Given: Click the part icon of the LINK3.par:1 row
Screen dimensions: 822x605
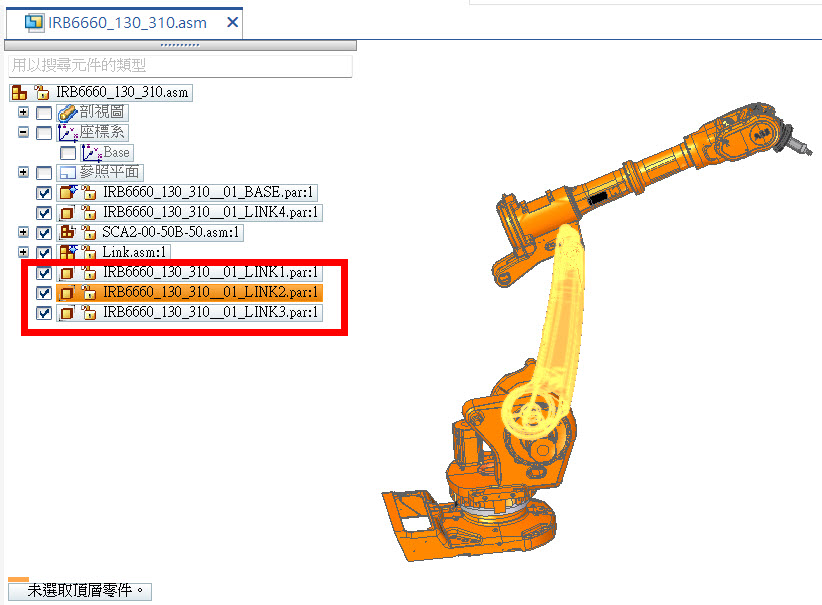Looking at the screenshot, I should pos(67,313).
